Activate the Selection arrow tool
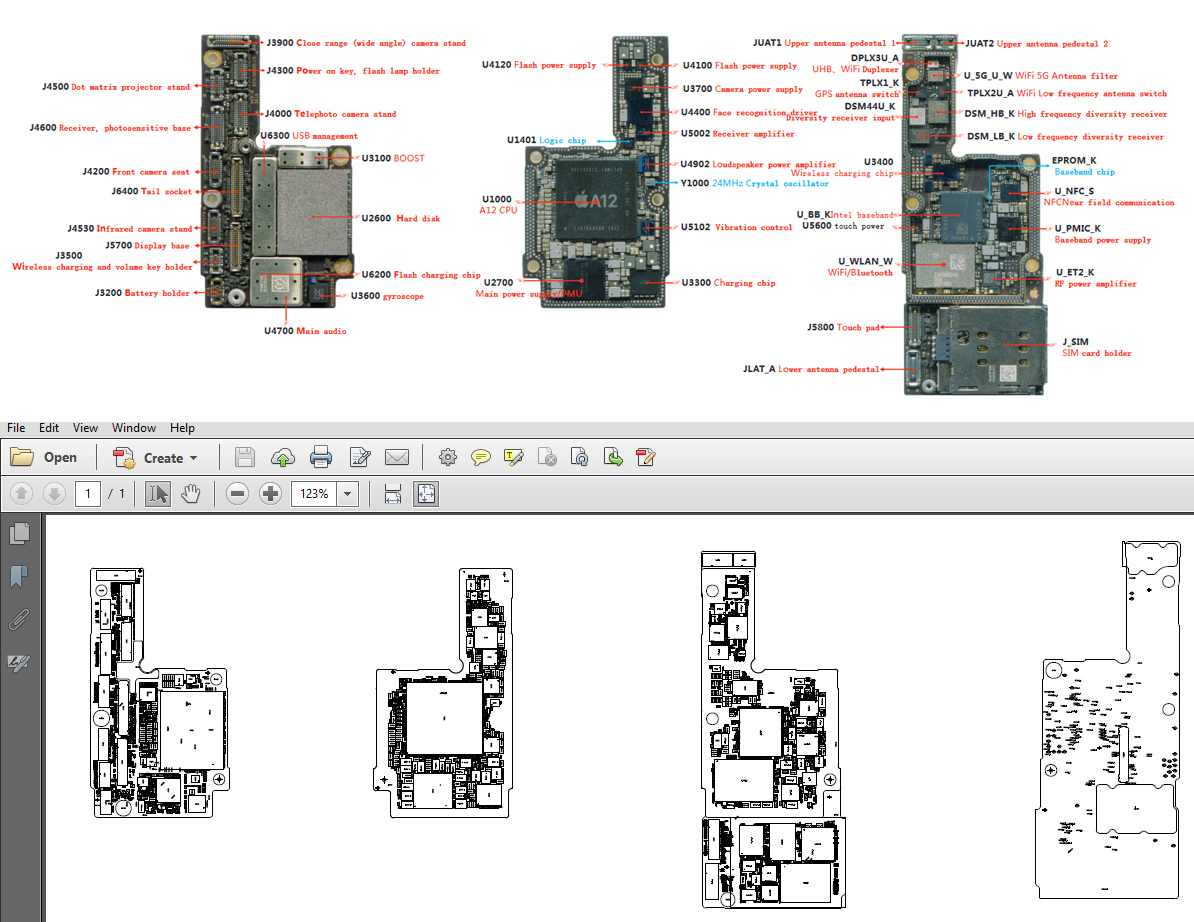This screenshot has height=922, width=1194. (157, 494)
